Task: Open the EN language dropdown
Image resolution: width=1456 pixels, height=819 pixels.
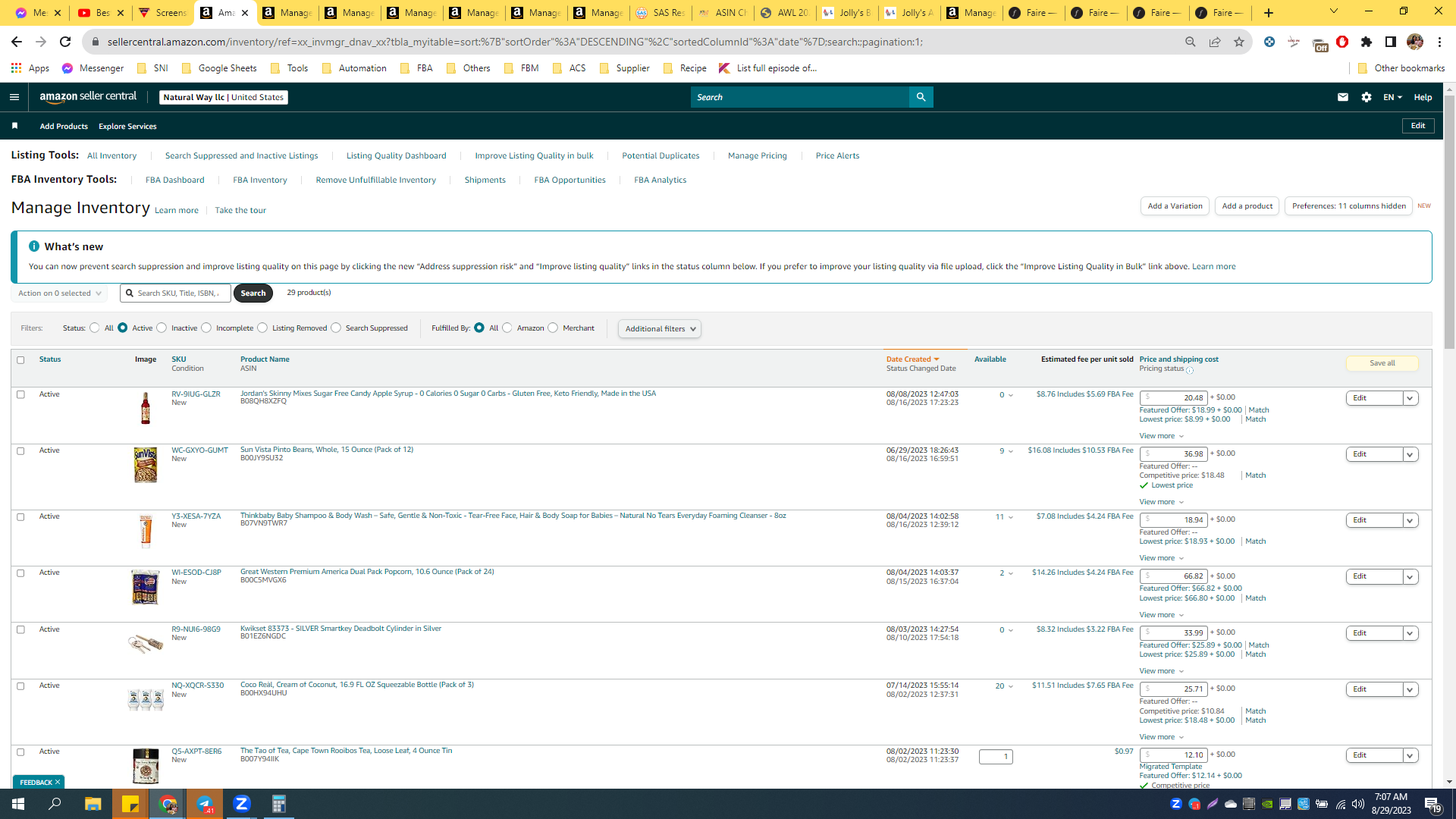Action: (1392, 97)
